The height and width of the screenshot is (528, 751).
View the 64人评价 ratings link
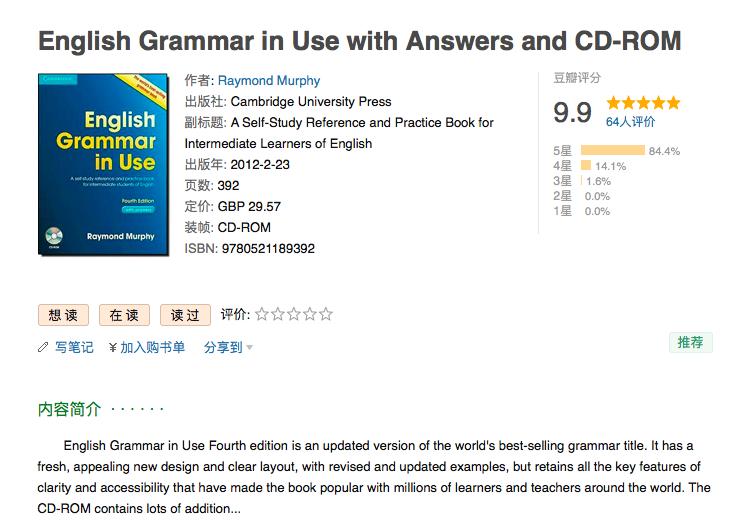(x=631, y=122)
